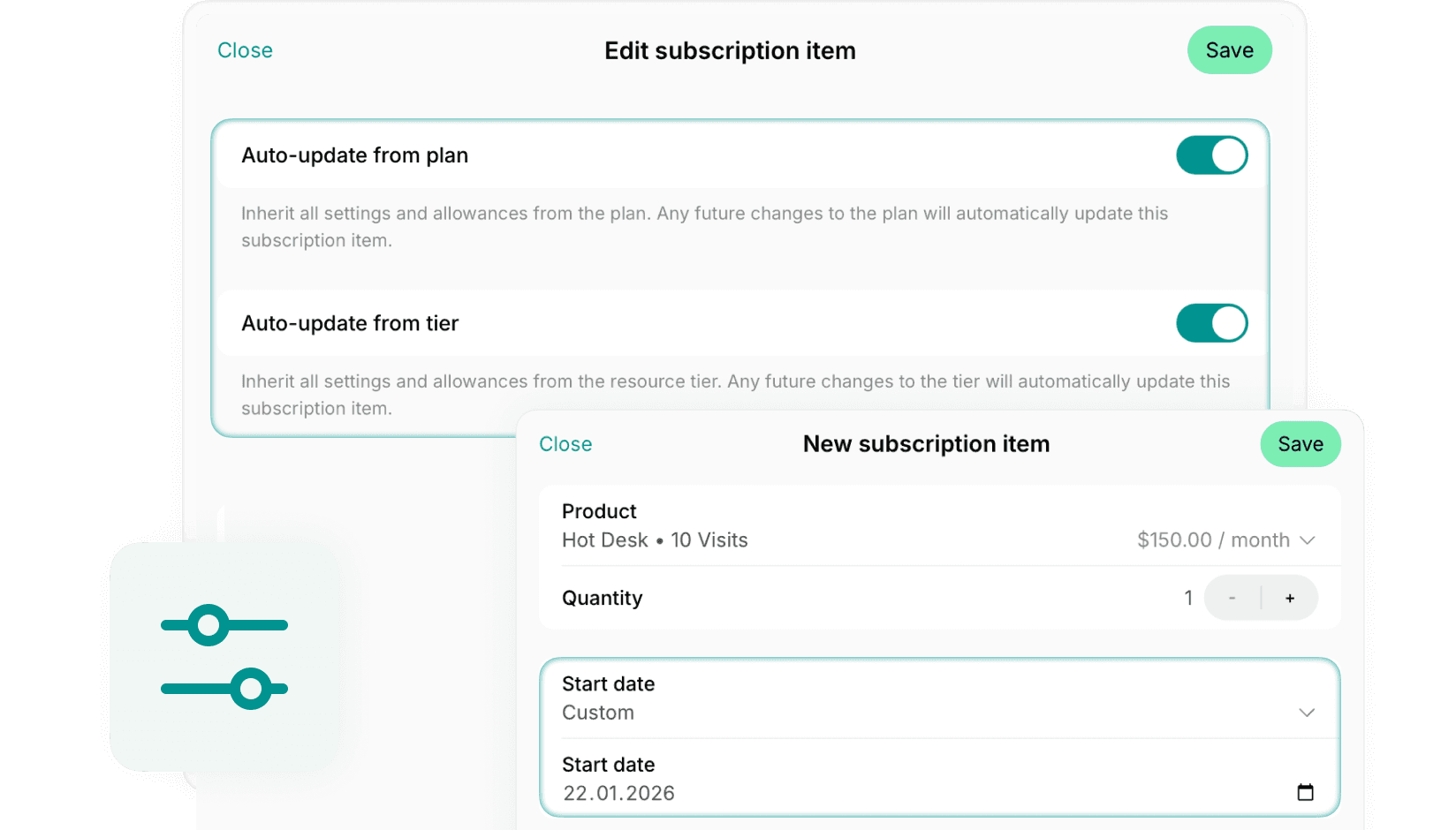Click the plus stepper to increase Quantity
Viewport: 1456px width, 830px height.
1290,598
